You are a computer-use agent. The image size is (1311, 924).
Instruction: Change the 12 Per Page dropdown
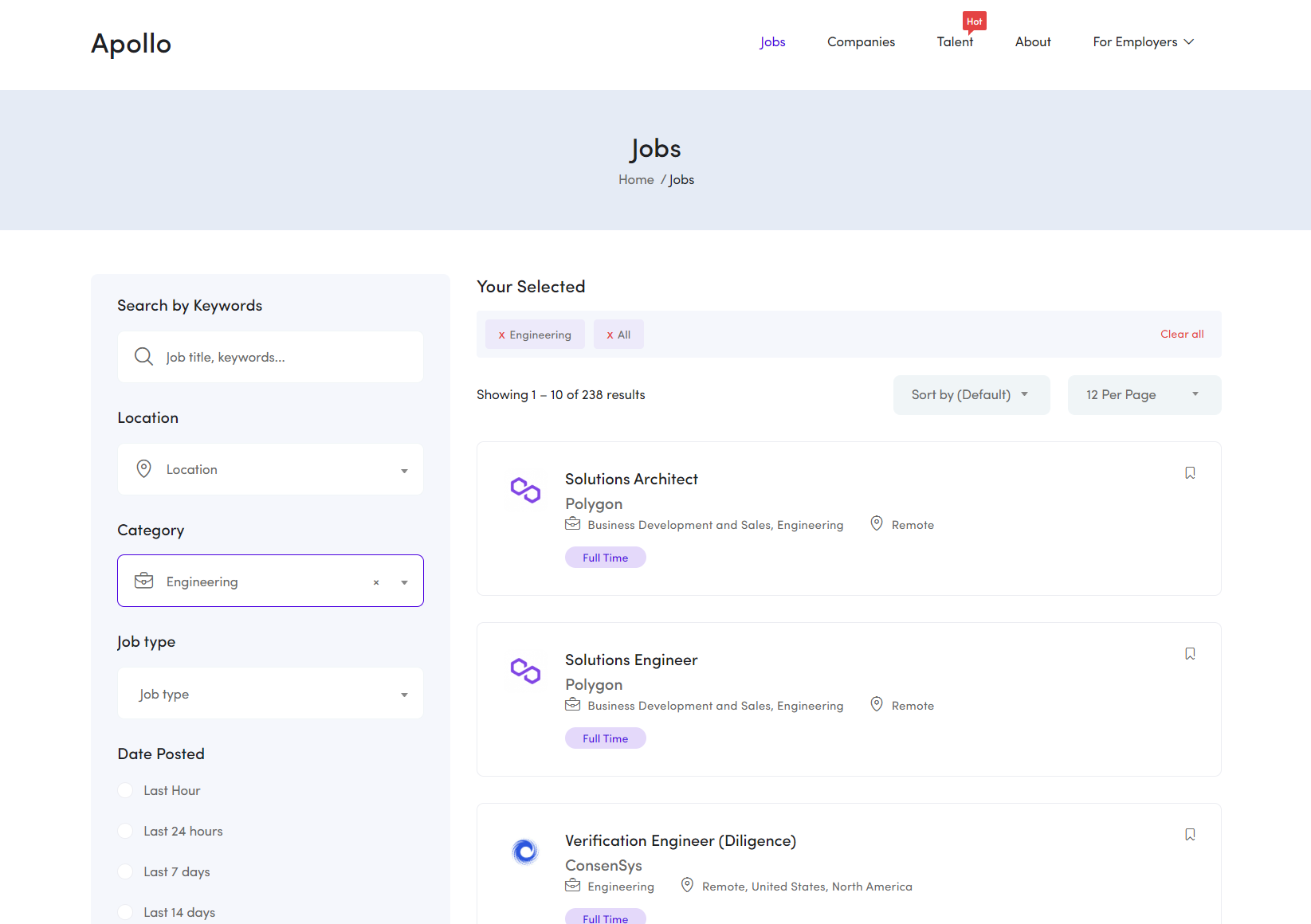point(1144,395)
